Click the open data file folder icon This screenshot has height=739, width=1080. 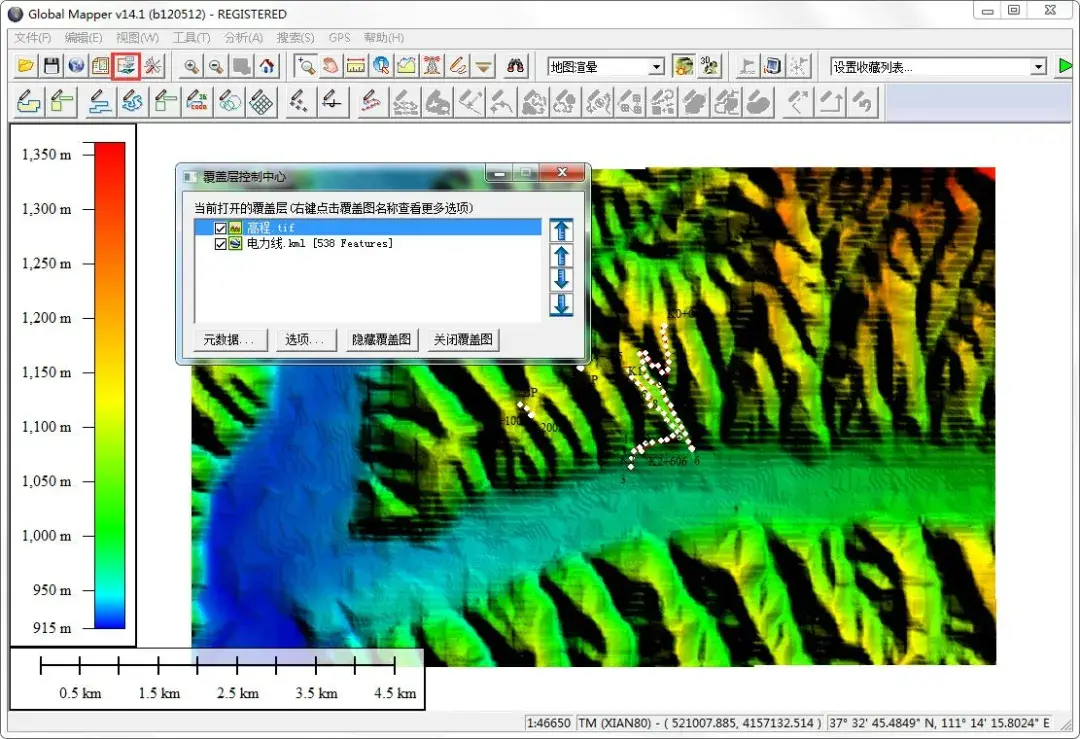(26, 66)
